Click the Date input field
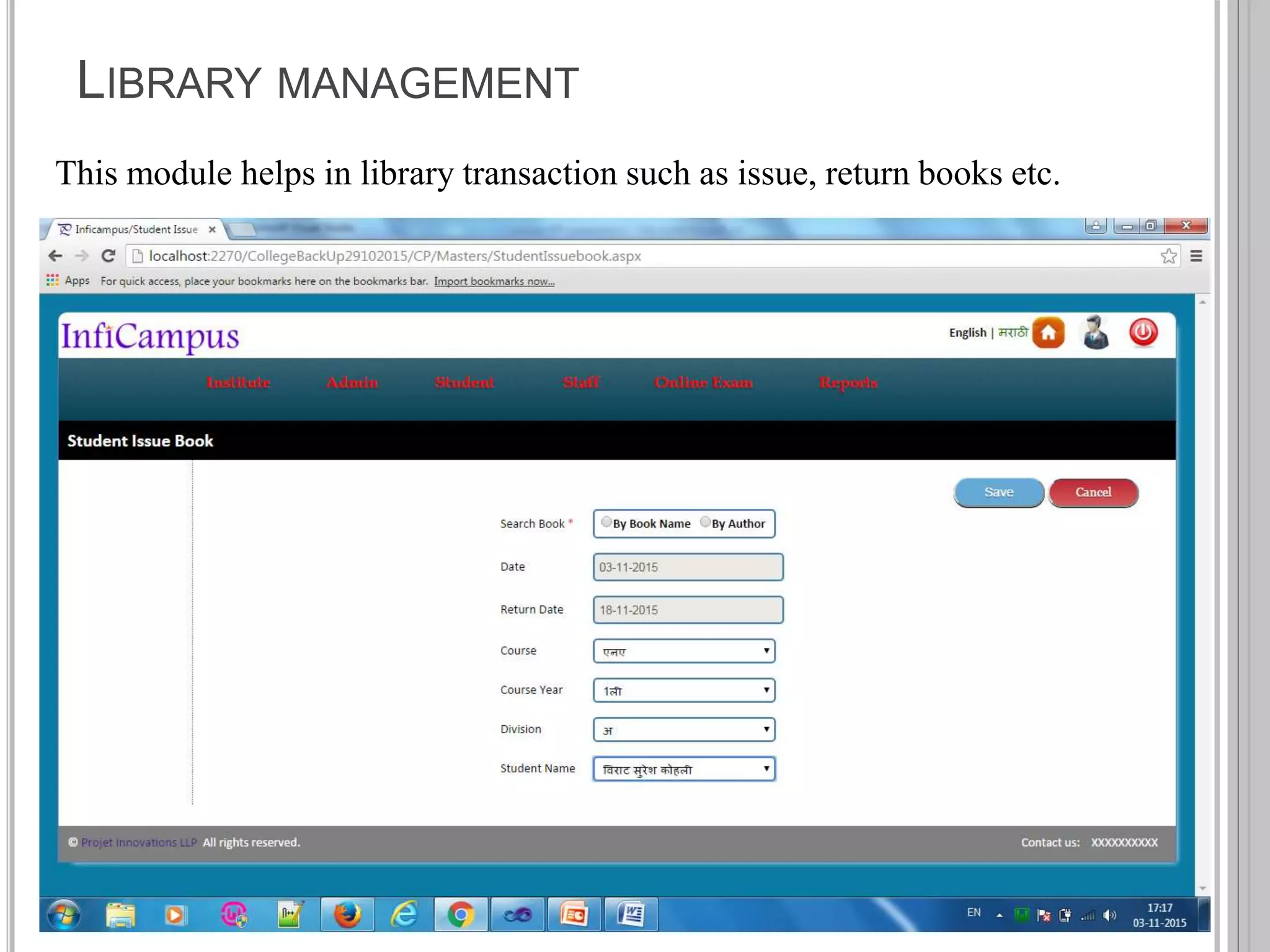 [x=688, y=567]
